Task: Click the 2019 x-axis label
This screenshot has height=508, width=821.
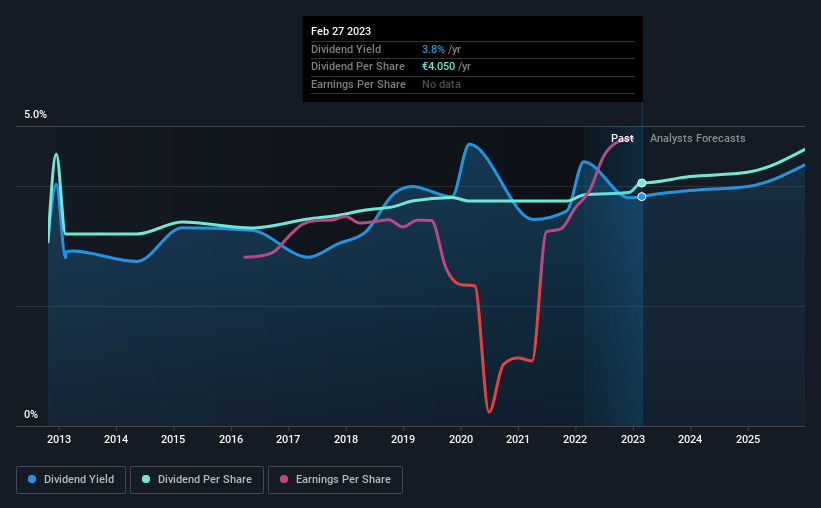Action: (403, 439)
